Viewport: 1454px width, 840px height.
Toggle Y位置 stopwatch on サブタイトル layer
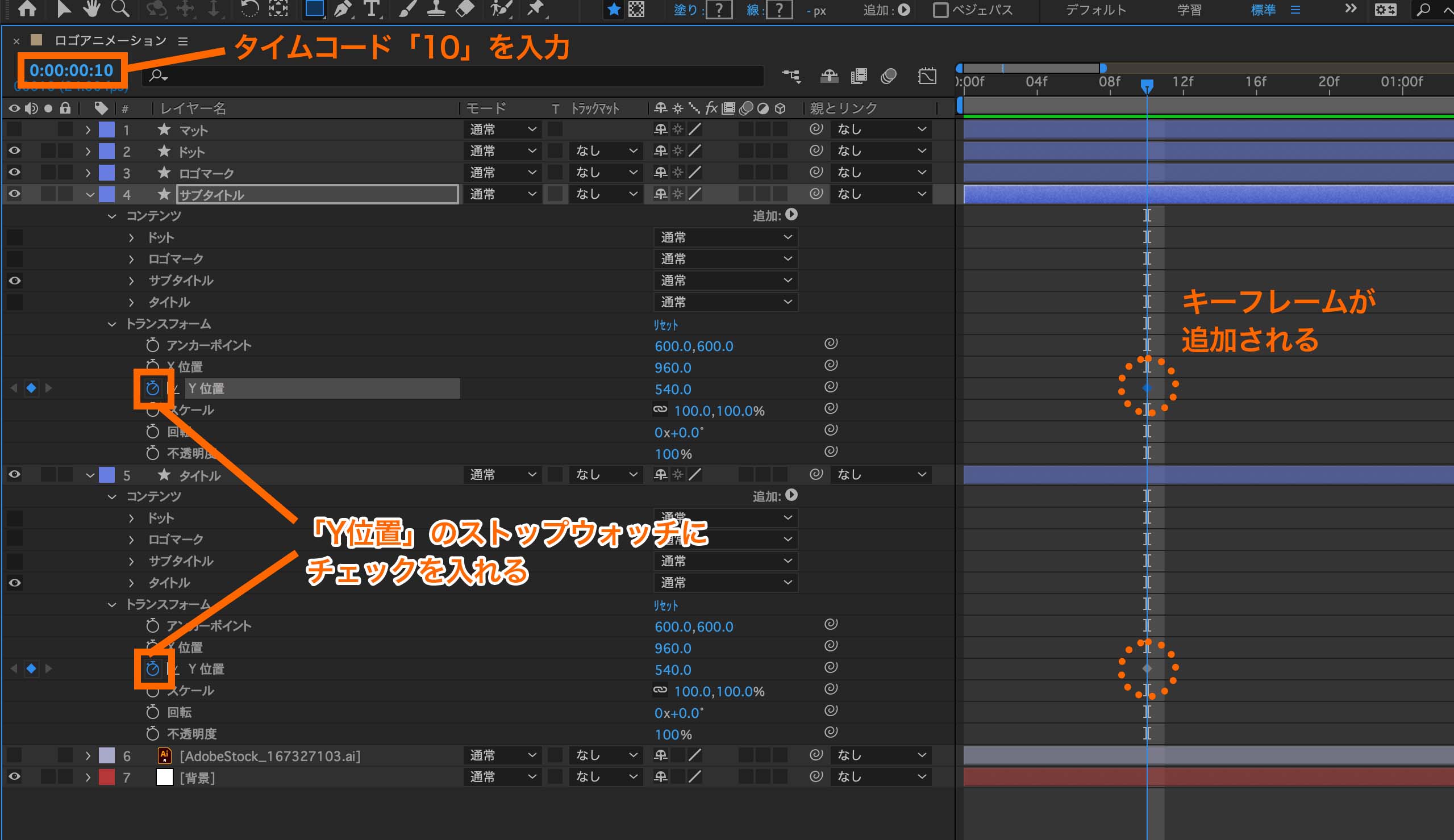click(x=152, y=388)
